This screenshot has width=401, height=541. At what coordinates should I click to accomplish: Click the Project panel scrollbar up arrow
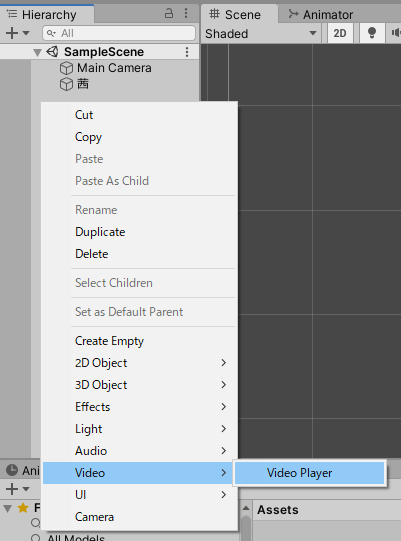pos(246,508)
